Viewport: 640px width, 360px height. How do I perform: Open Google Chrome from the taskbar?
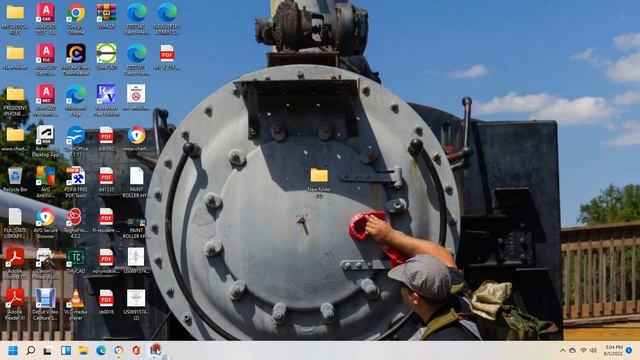click(x=119, y=351)
